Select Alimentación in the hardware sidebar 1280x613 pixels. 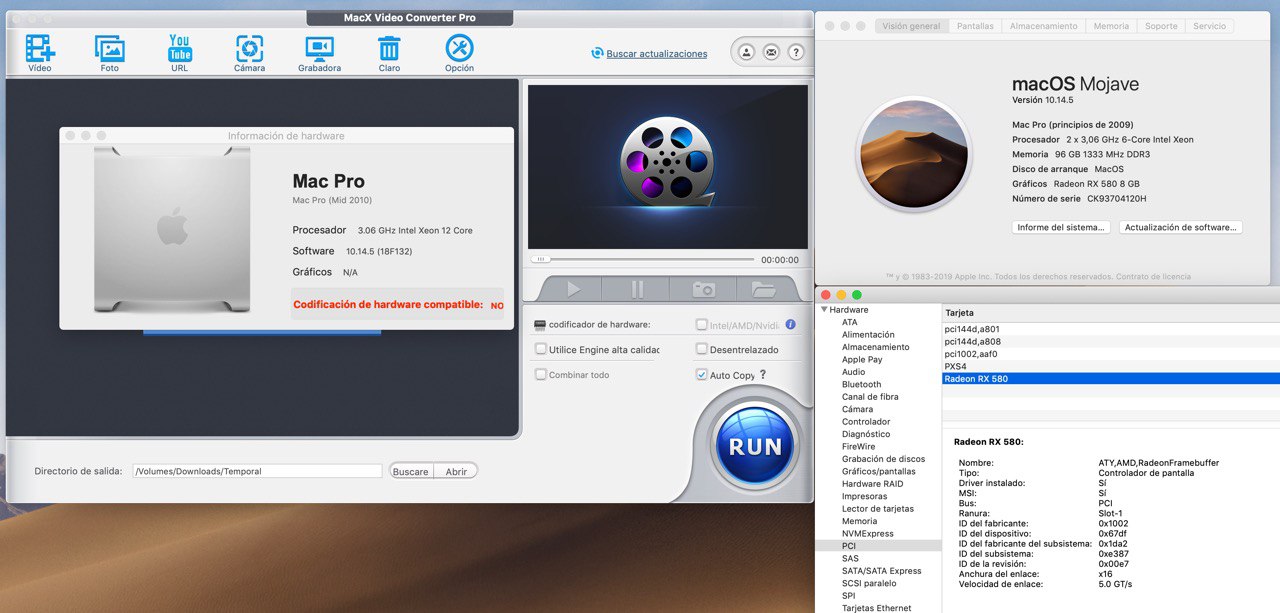[868, 335]
